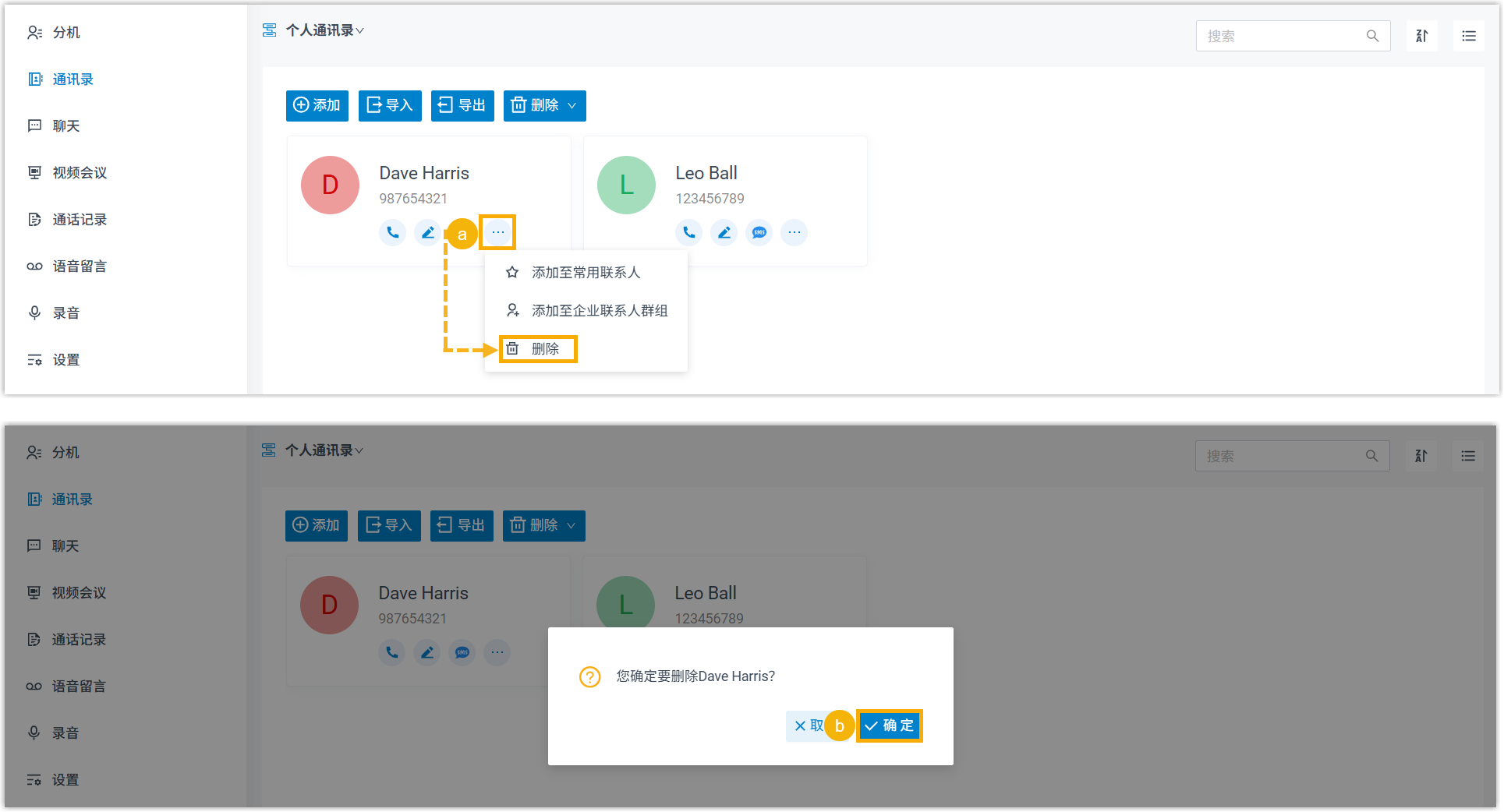1504x812 pixels.
Task: Click the highlighted more options icon for Dave Harris
Action: 497,232
